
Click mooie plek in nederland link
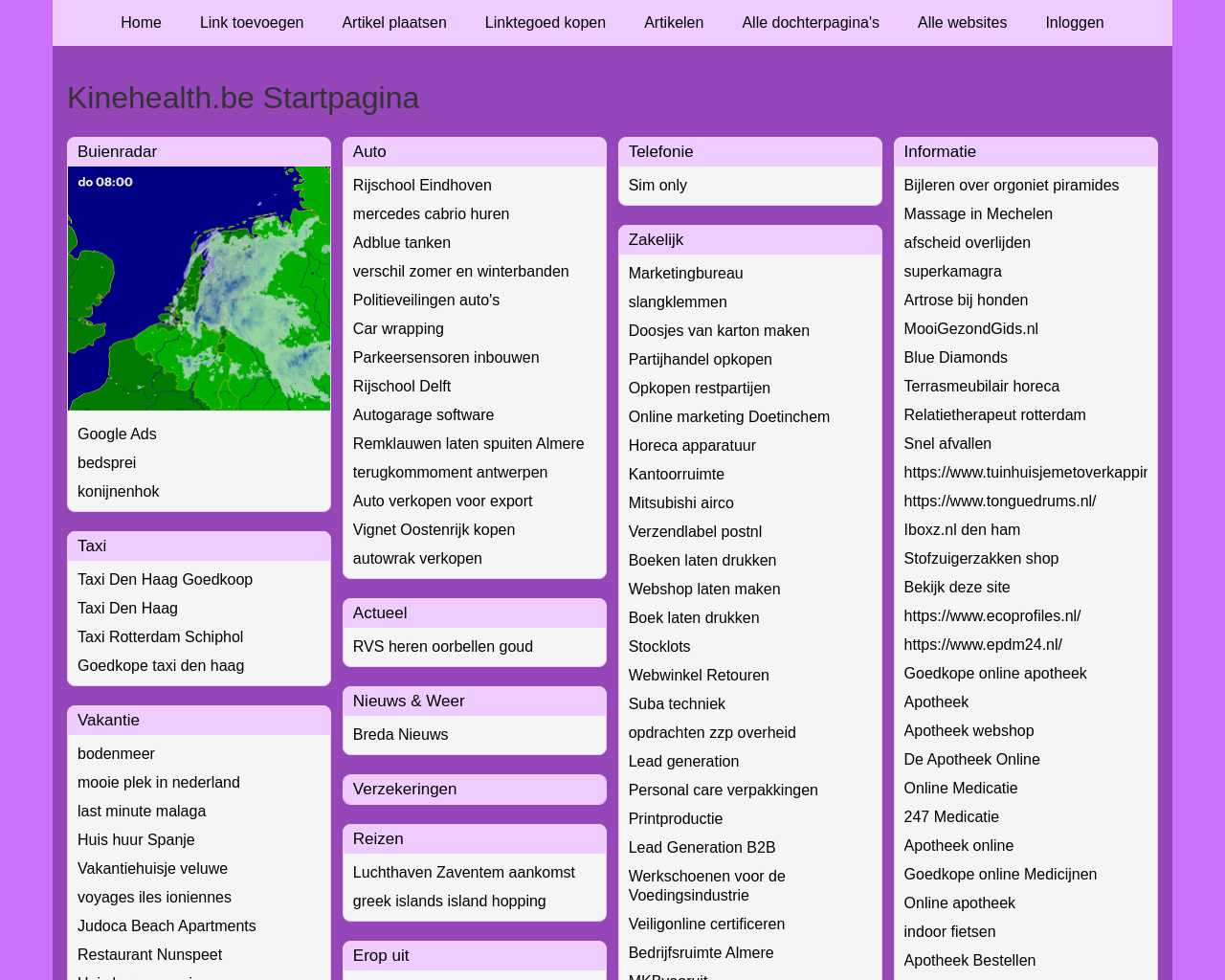click(x=159, y=783)
